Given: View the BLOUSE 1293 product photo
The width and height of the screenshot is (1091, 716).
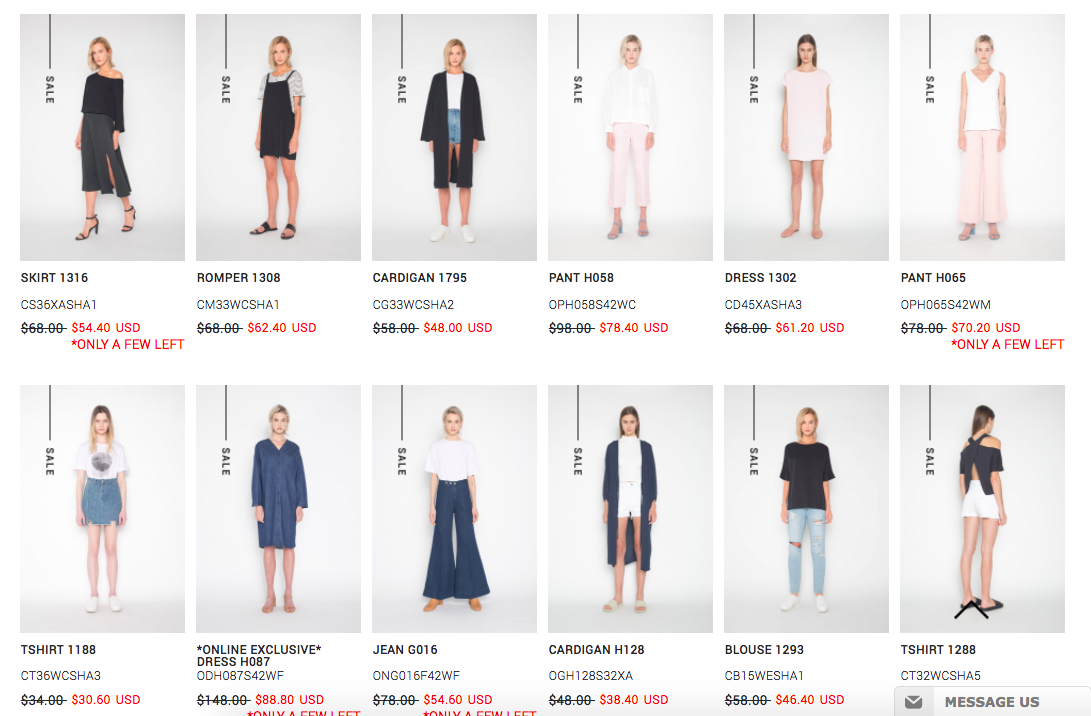Looking at the screenshot, I should pos(806,509).
